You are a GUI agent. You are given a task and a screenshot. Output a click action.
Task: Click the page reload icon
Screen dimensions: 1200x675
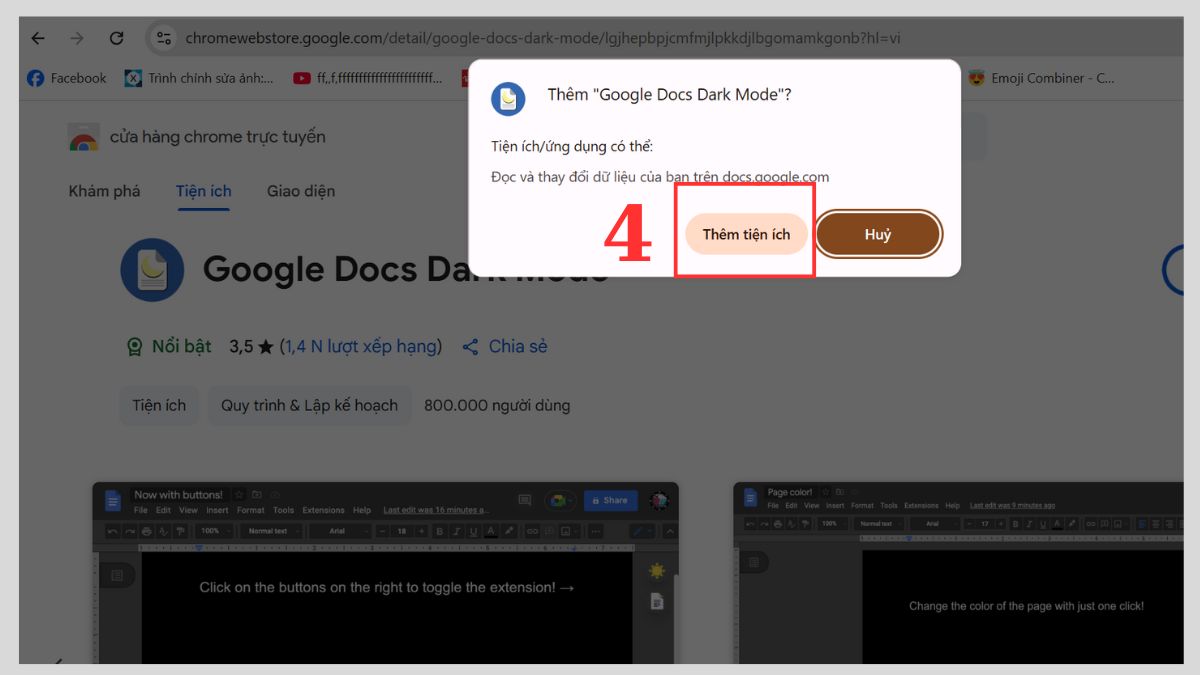pos(117,38)
